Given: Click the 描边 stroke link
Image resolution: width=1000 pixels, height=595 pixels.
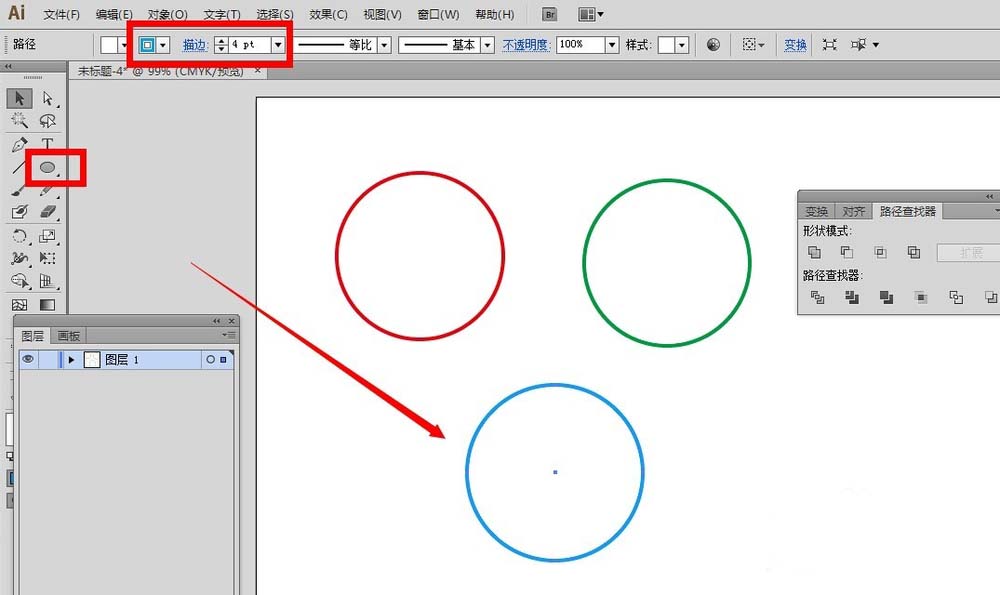Looking at the screenshot, I should pos(195,45).
